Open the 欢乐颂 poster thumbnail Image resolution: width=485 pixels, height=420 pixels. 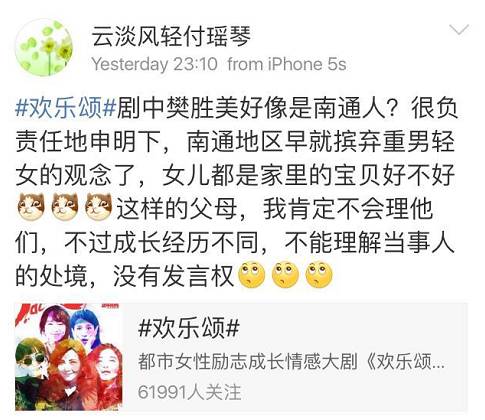(x=69, y=357)
